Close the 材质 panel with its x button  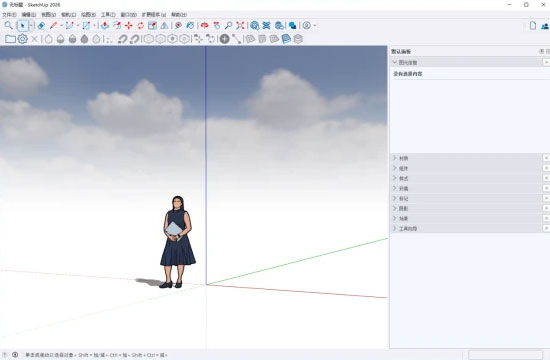(546, 158)
